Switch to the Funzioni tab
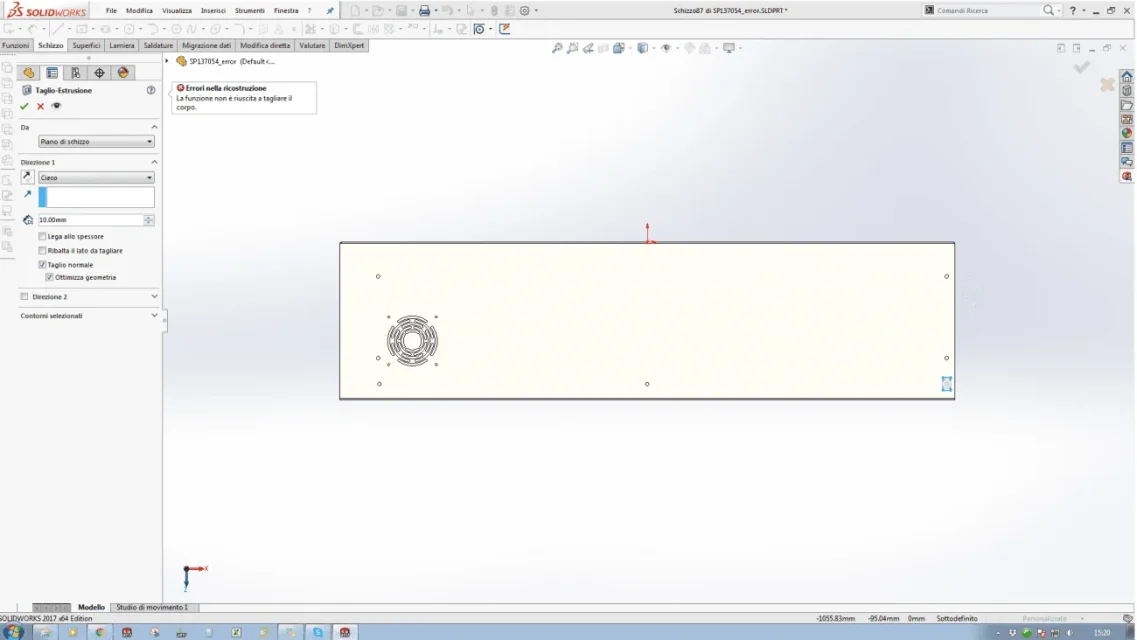Screen dimensions: 1137x640 click(16, 45)
